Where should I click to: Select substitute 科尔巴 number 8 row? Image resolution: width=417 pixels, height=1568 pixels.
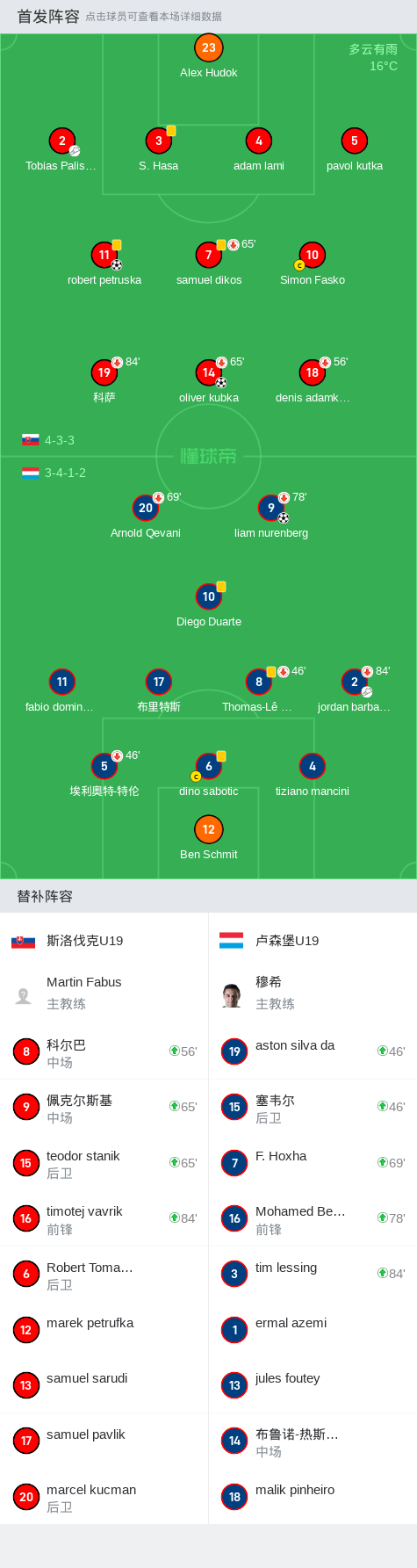click(x=104, y=1051)
